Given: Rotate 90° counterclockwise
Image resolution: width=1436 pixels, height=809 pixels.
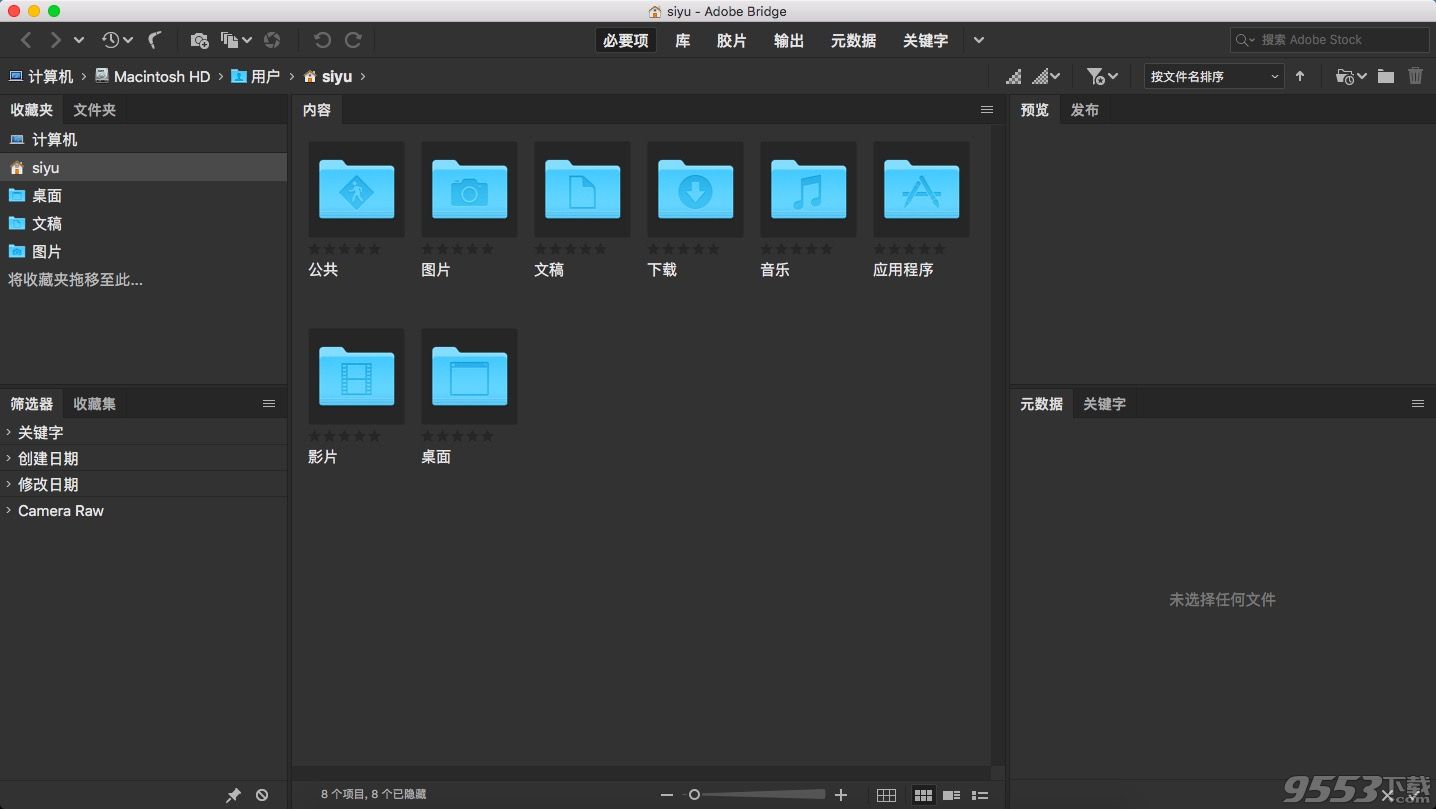Looking at the screenshot, I should pyautogui.click(x=322, y=40).
